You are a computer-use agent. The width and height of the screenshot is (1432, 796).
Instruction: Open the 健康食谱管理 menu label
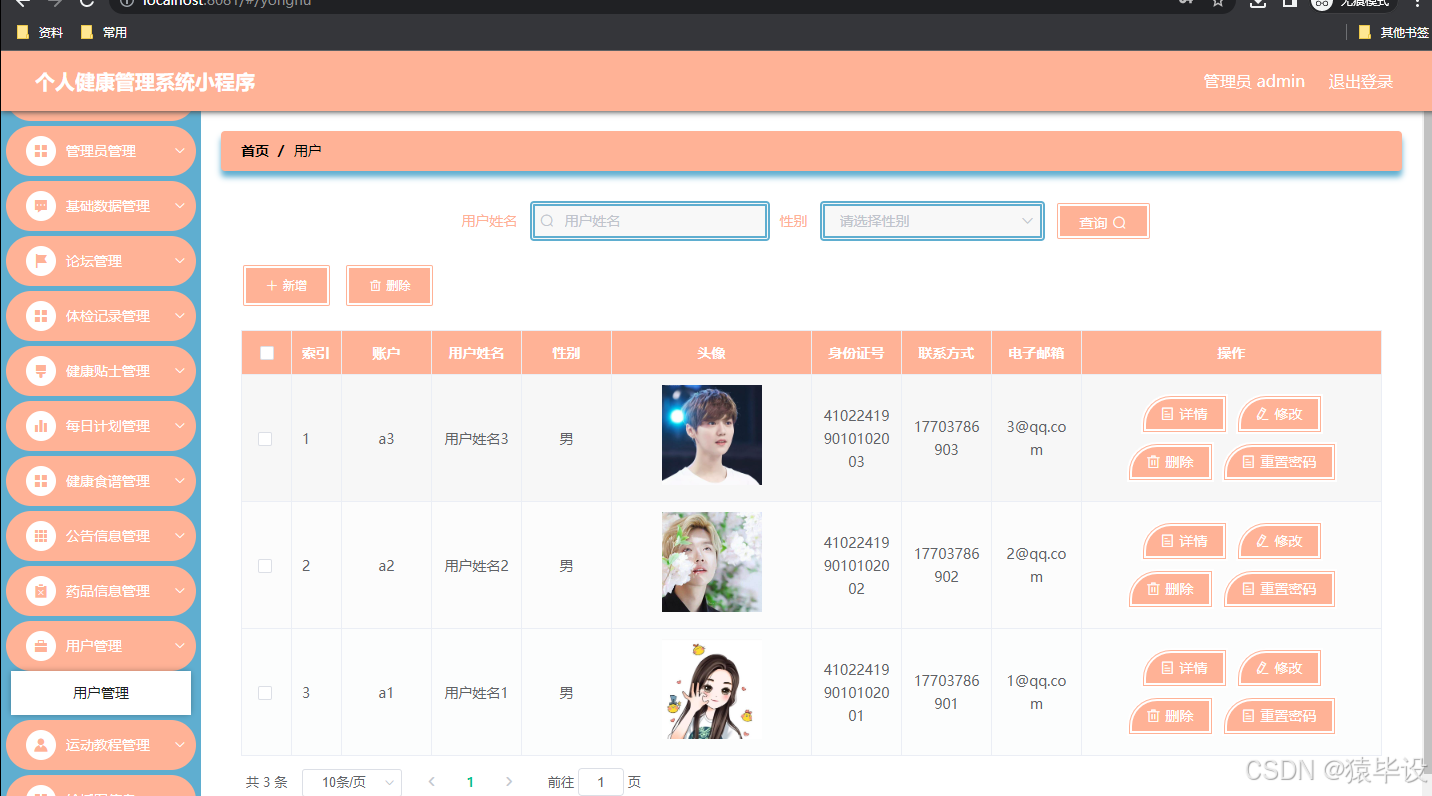(108, 481)
